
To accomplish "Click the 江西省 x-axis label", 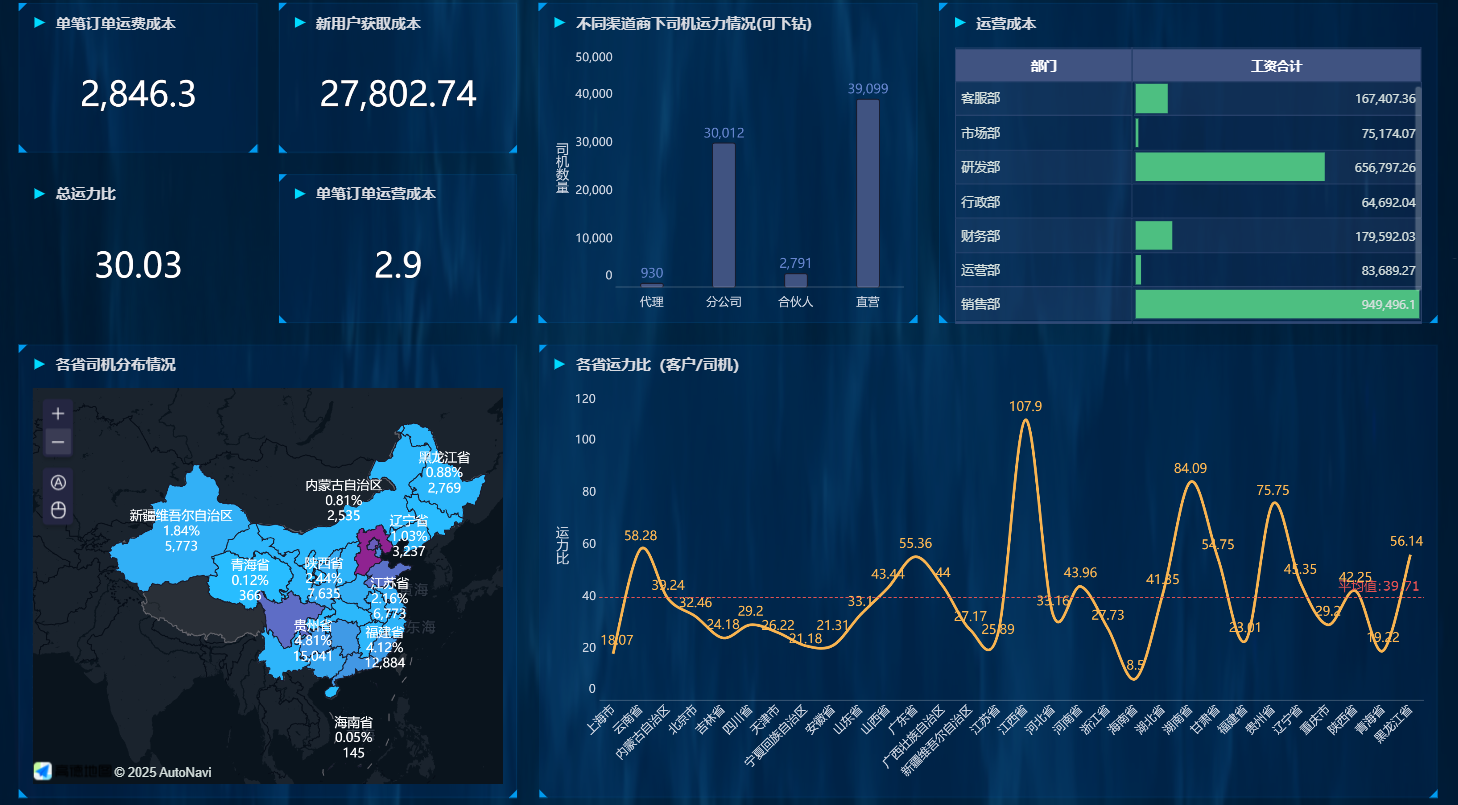I will click(1015, 722).
